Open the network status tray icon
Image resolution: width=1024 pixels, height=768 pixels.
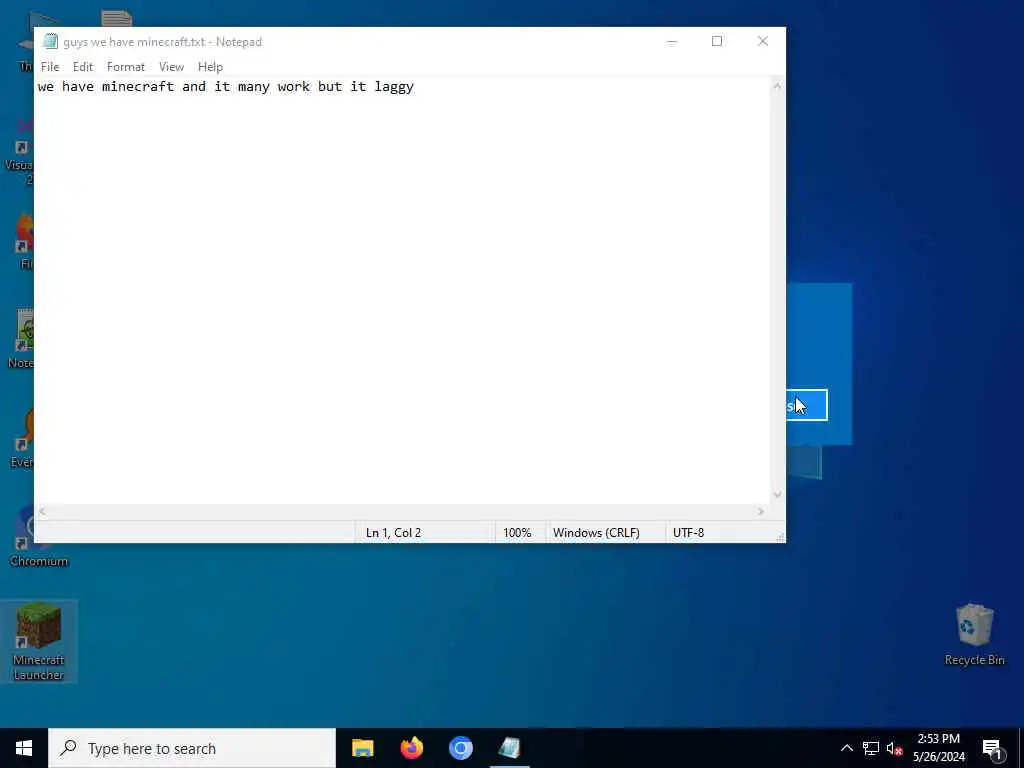click(871, 748)
